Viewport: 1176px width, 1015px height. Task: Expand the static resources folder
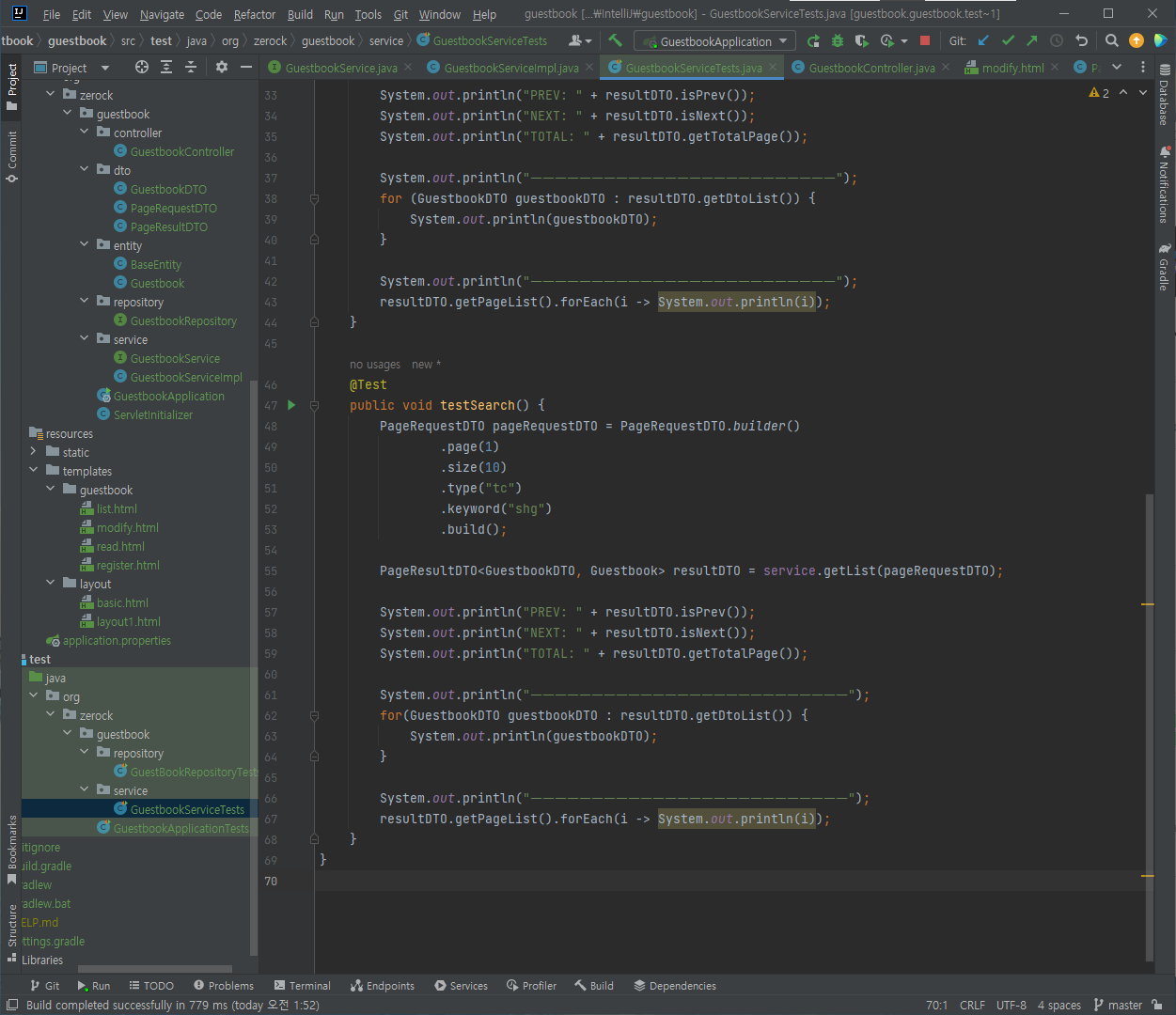click(34, 452)
